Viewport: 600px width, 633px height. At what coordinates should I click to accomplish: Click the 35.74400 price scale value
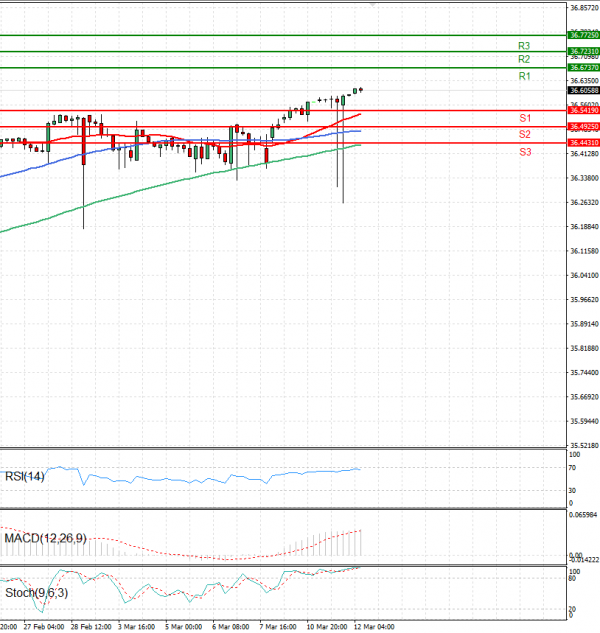pyautogui.click(x=584, y=372)
